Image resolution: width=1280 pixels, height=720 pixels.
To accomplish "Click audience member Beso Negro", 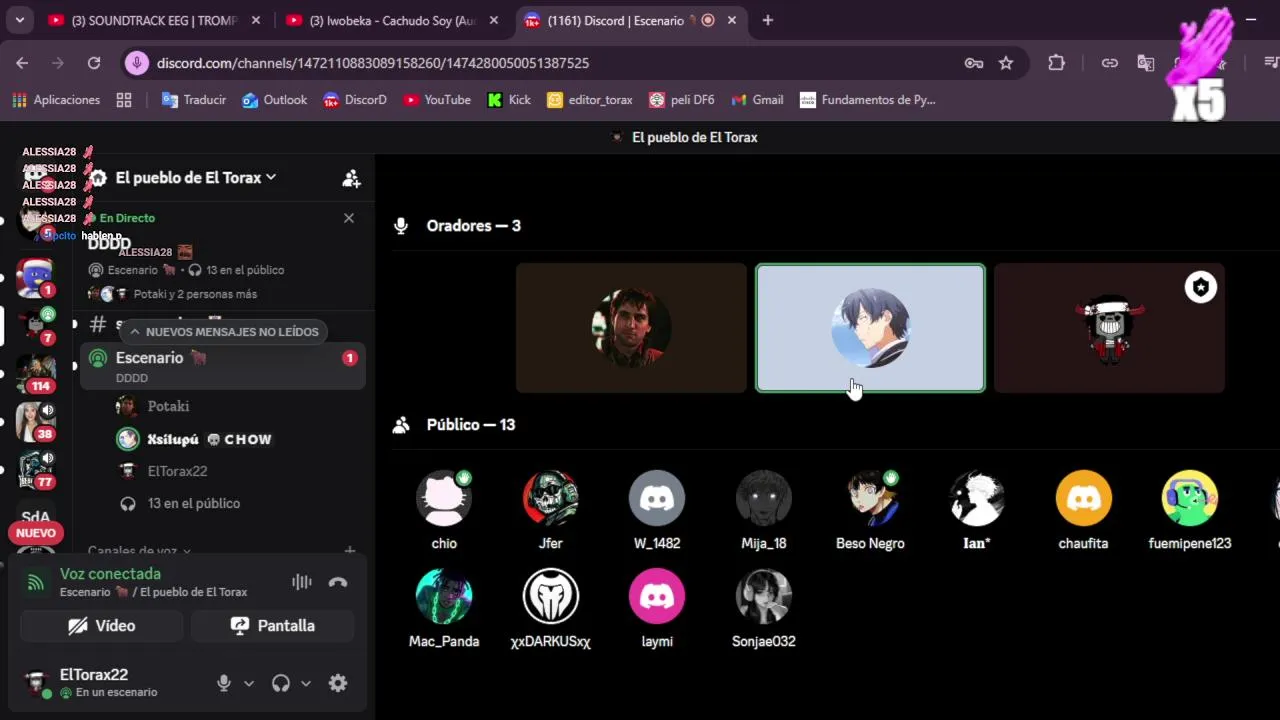I will coord(870,510).
